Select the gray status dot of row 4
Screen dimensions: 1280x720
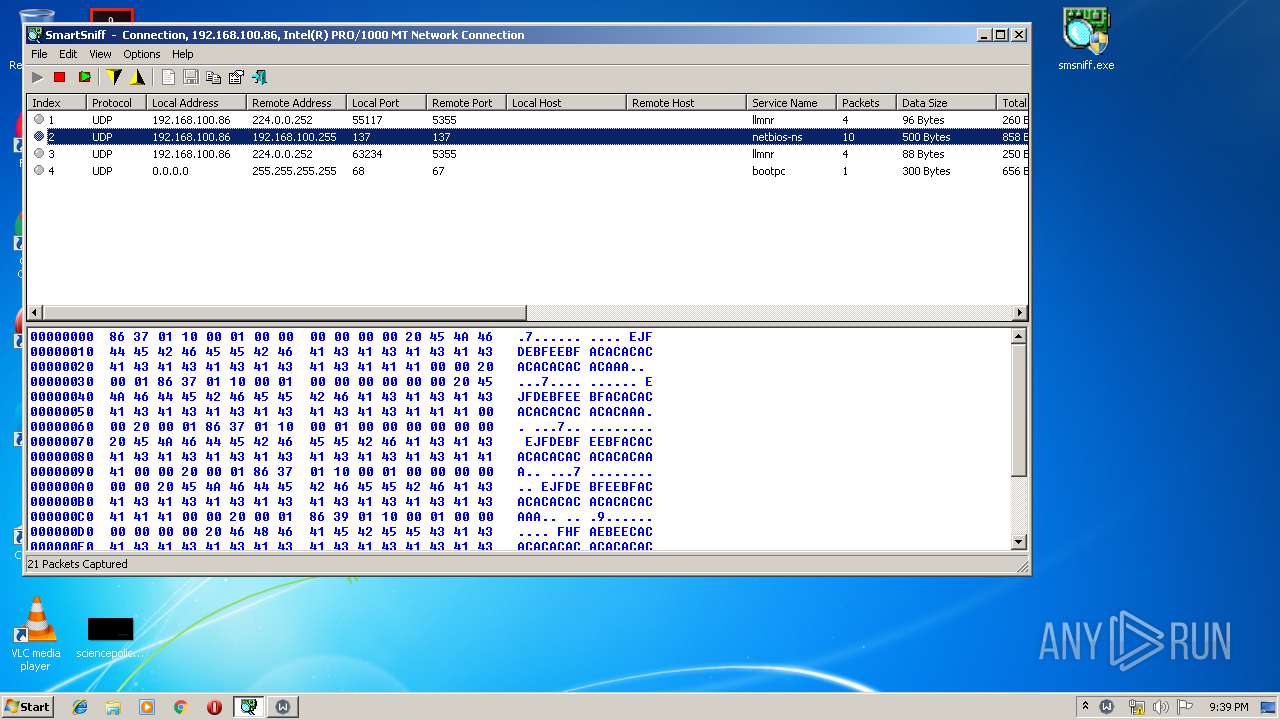coord(39,170)
